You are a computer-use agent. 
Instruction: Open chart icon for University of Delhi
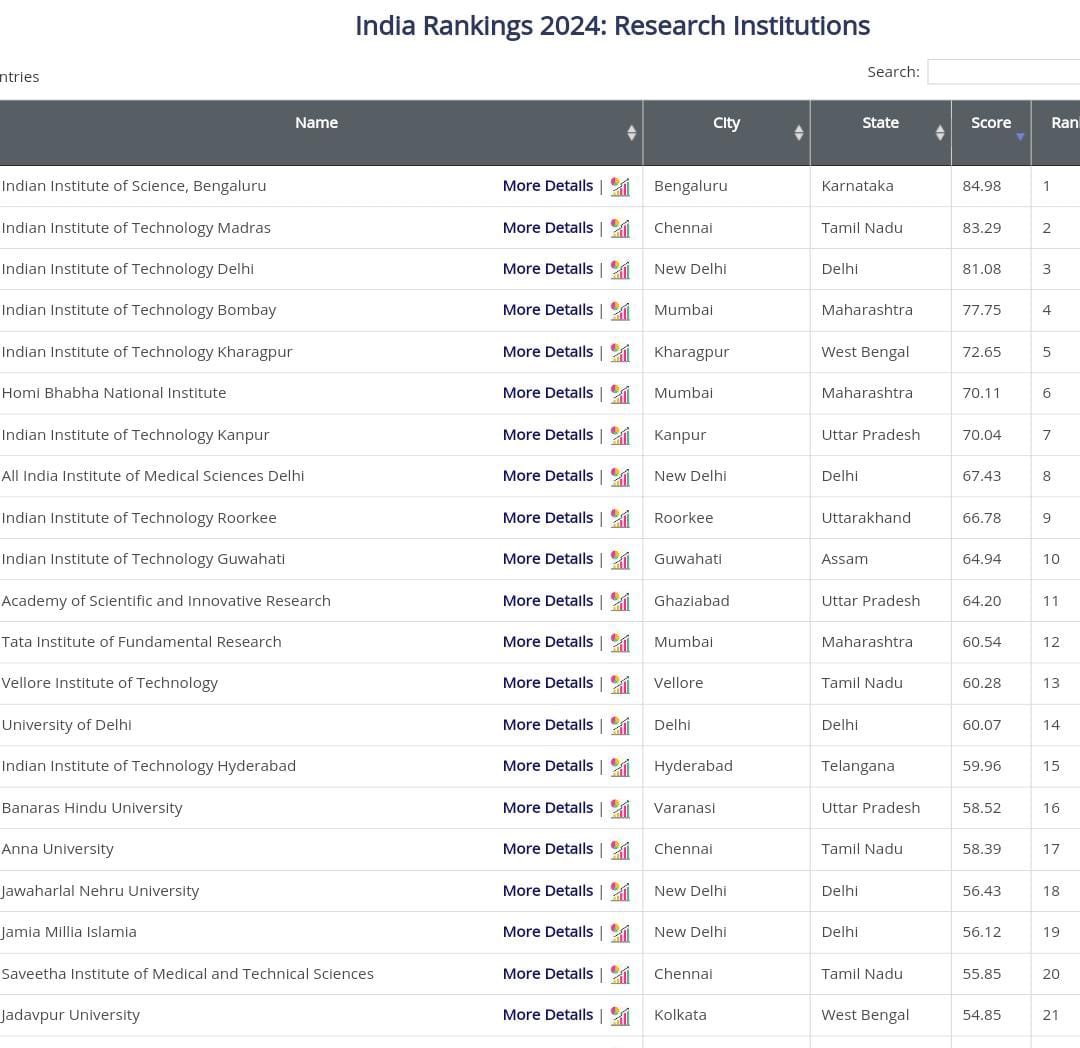pyautogui.click(x=620, y=725)
